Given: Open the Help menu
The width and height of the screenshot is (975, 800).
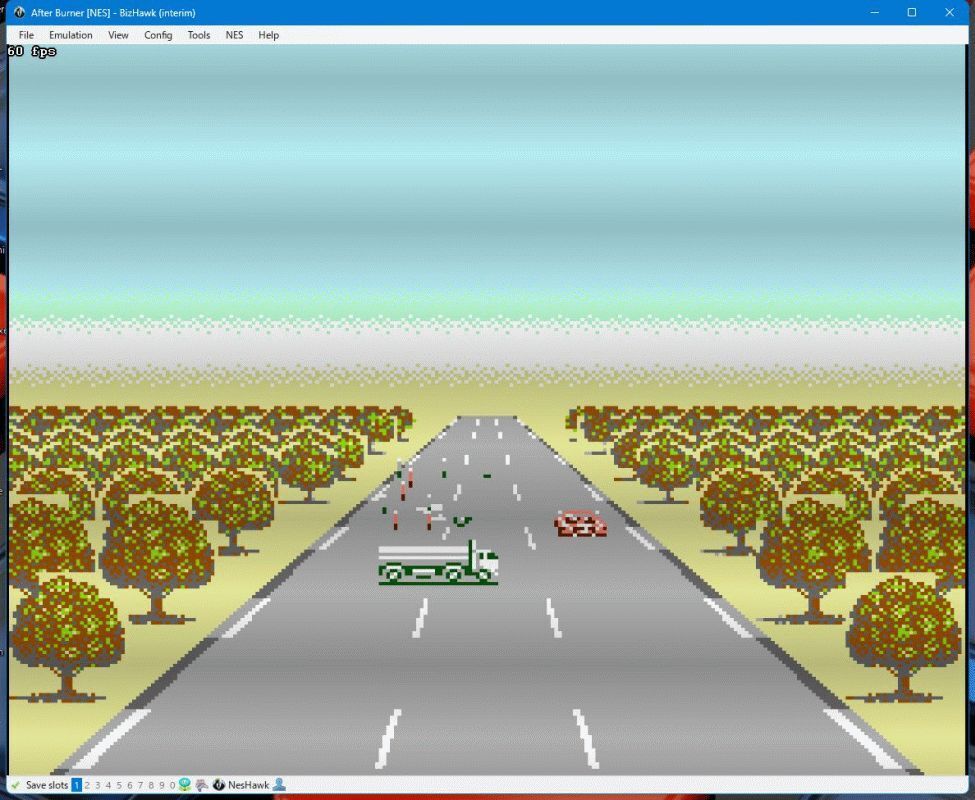Looking at the screenshot, I should 269,35.
